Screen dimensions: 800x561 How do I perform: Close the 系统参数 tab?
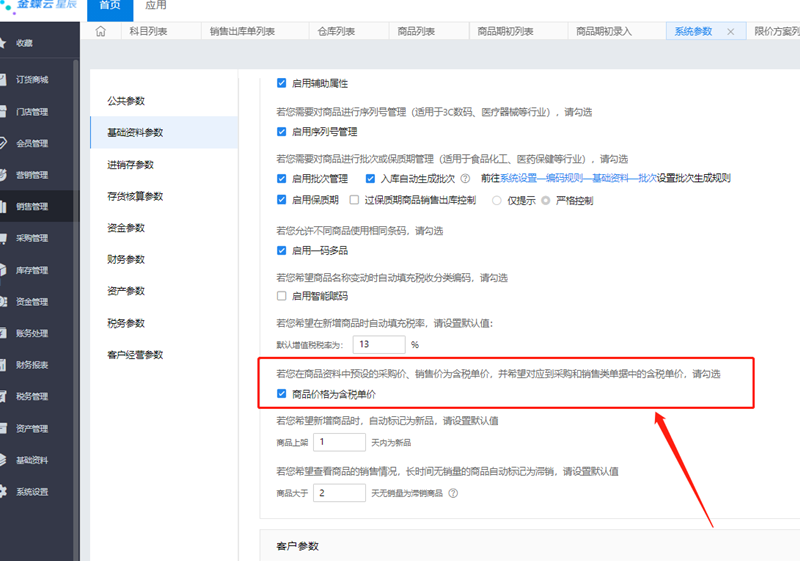coord(730,32)
